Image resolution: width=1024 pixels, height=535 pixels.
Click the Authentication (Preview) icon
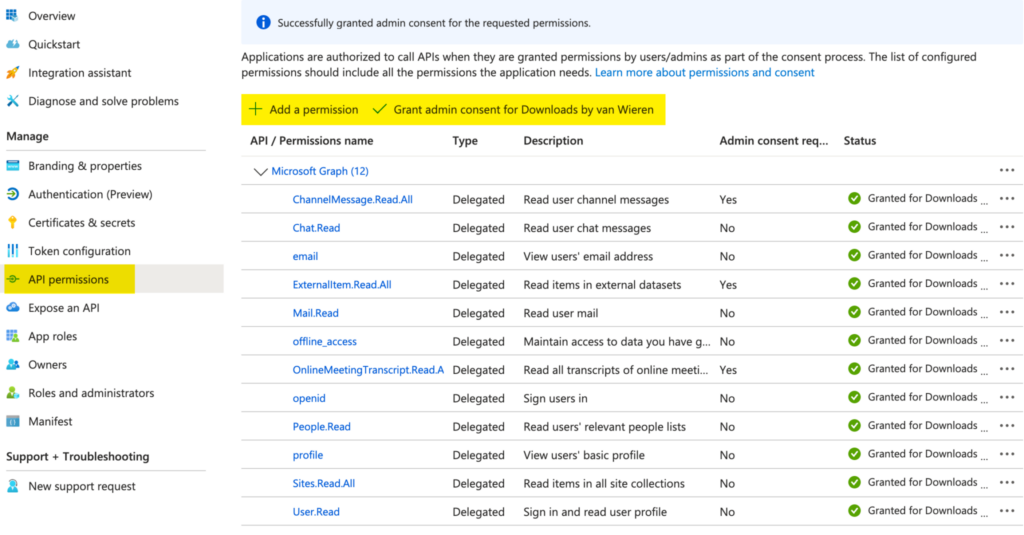click(12, 194)
